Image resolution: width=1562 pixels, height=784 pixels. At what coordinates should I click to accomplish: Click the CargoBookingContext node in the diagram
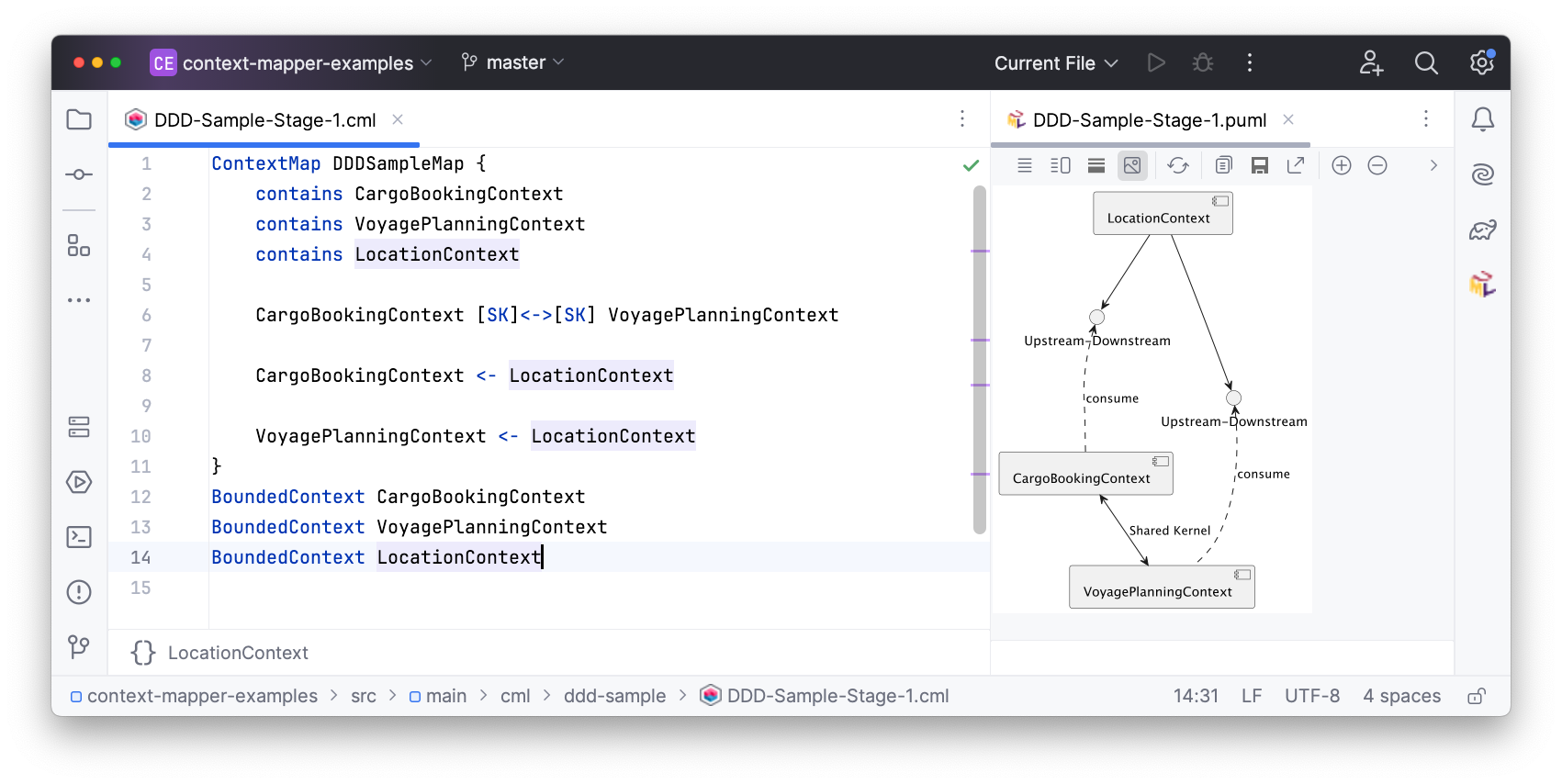coord(1085,474)
